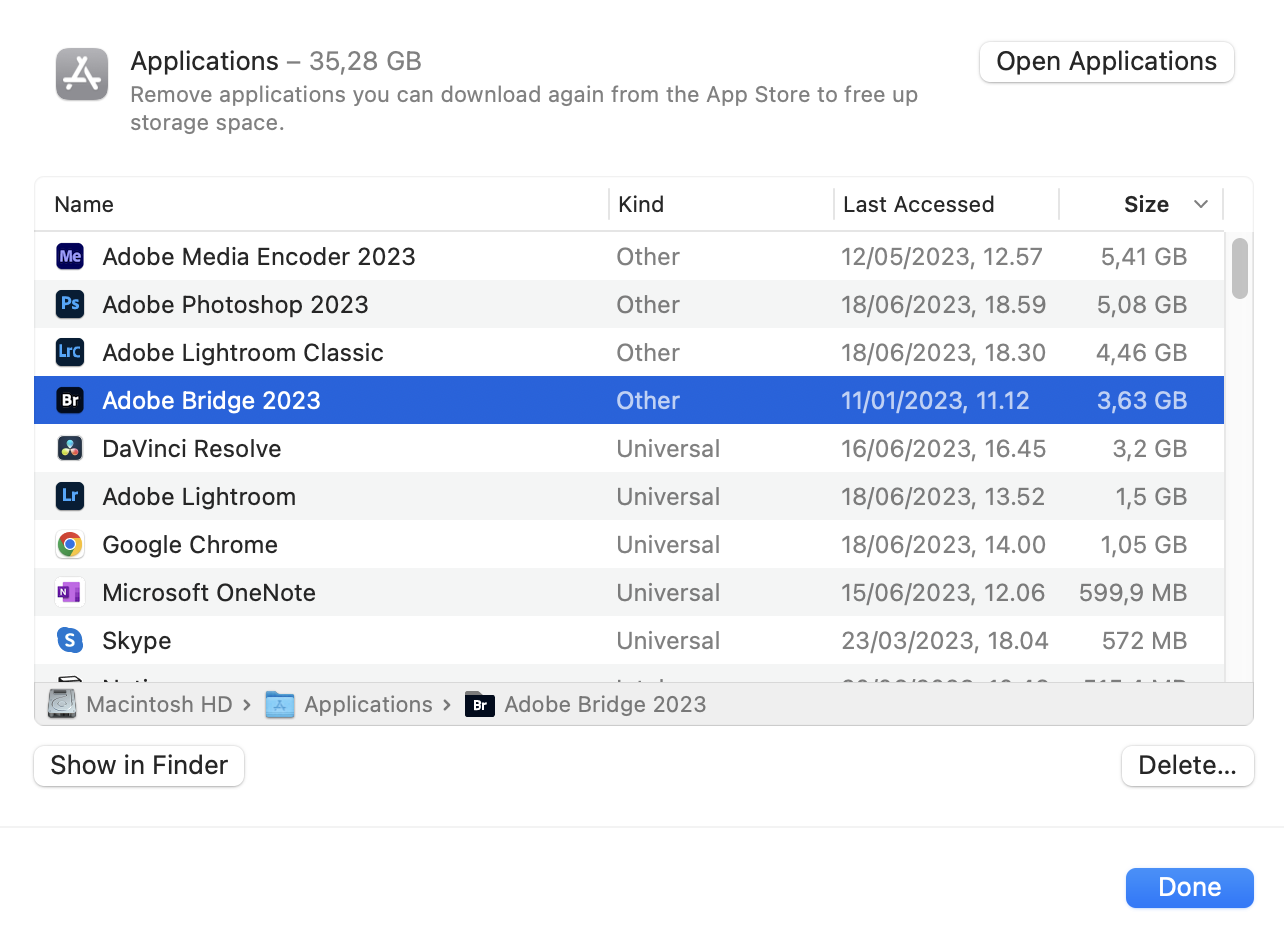Image resolution: width=1284 pixels, height=934 pixels.
Task: Click Adobe Bridge 2023 text in path bar
Action: pos(605,705)
